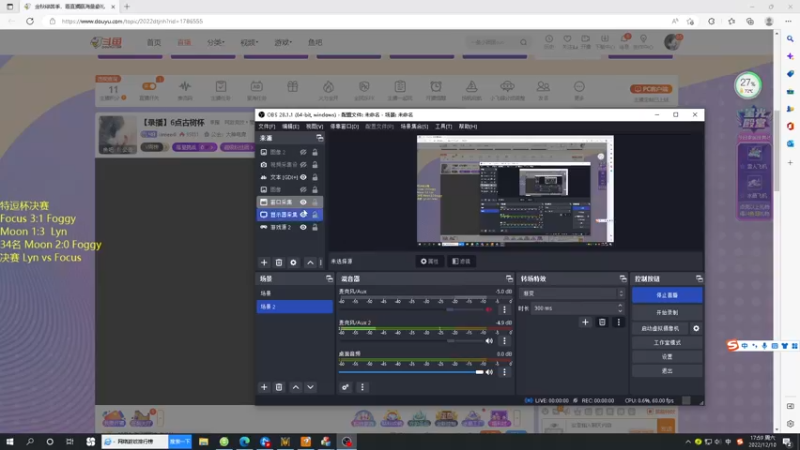Expand the 分类 dropdown in Douyu navigation

[216, 42]
